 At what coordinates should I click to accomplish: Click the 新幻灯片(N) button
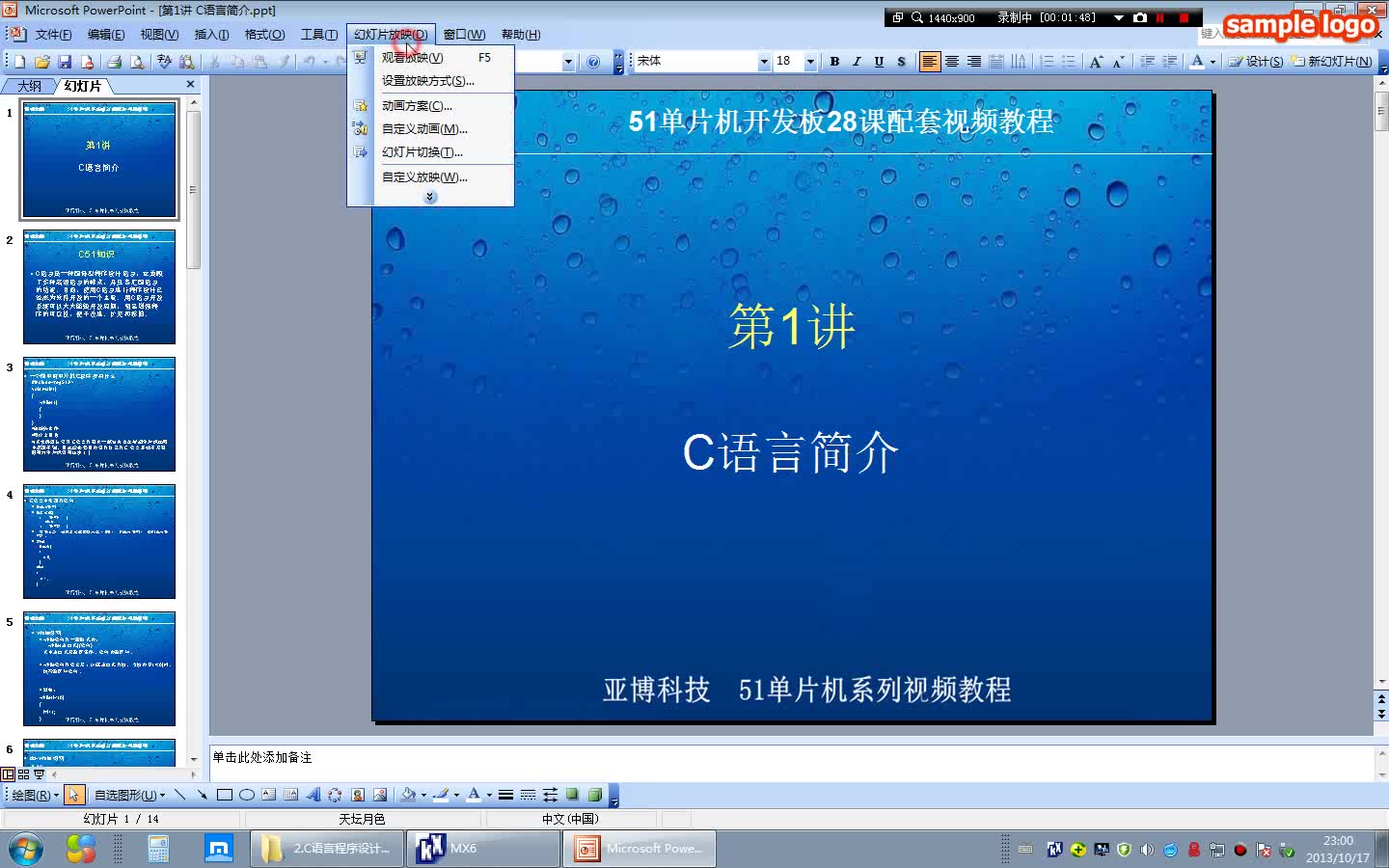pyautogui.click(x=1332, y=62)
